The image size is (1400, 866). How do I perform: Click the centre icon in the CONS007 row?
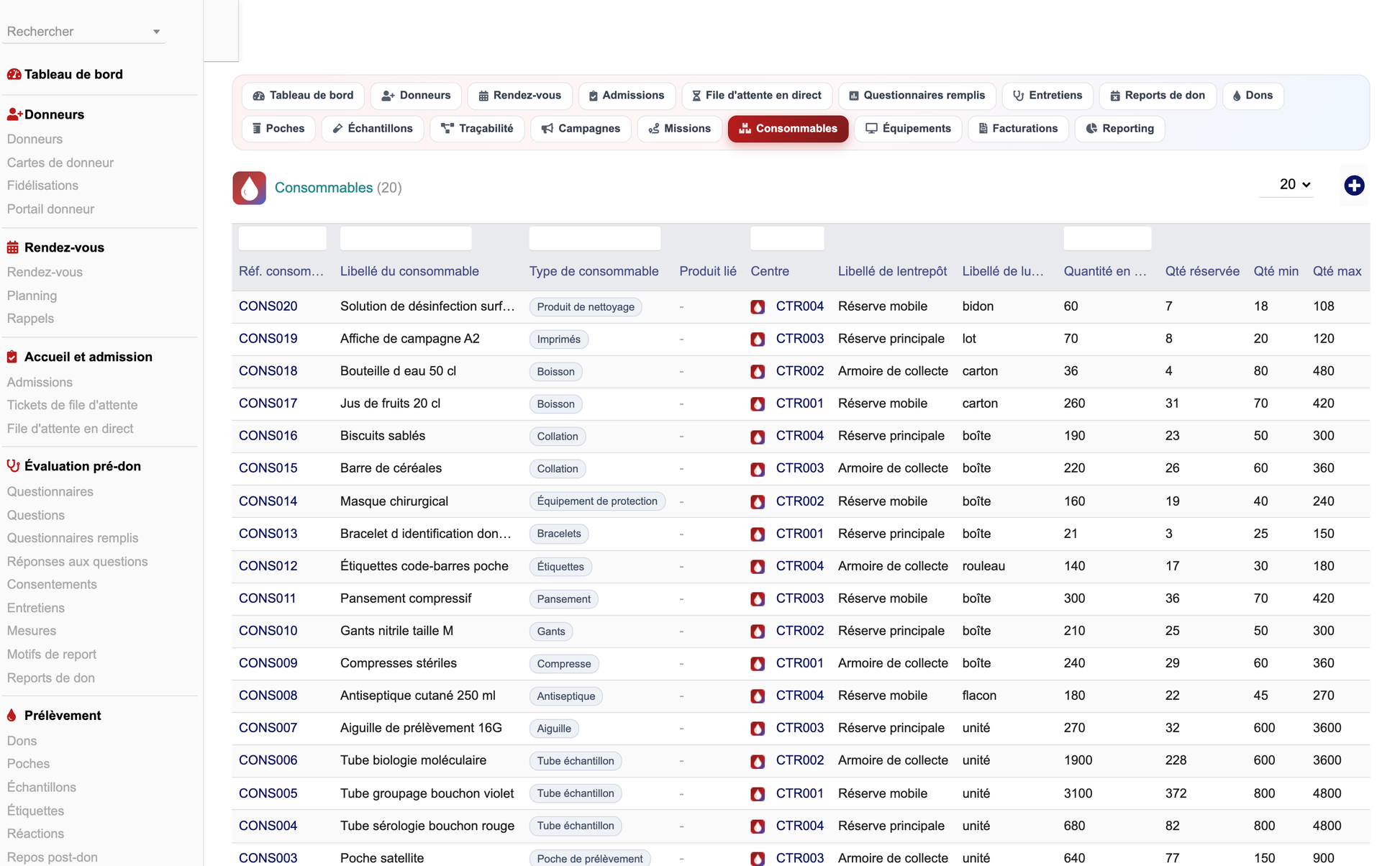click(758, 729)
